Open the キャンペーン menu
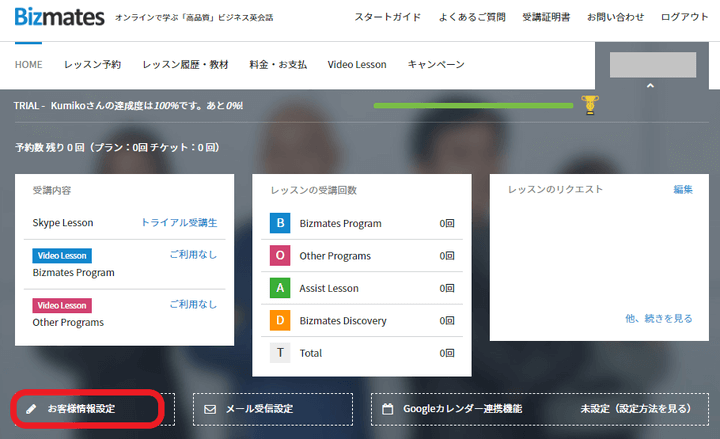Screen dimensions: 720x439 pos(436,65)
